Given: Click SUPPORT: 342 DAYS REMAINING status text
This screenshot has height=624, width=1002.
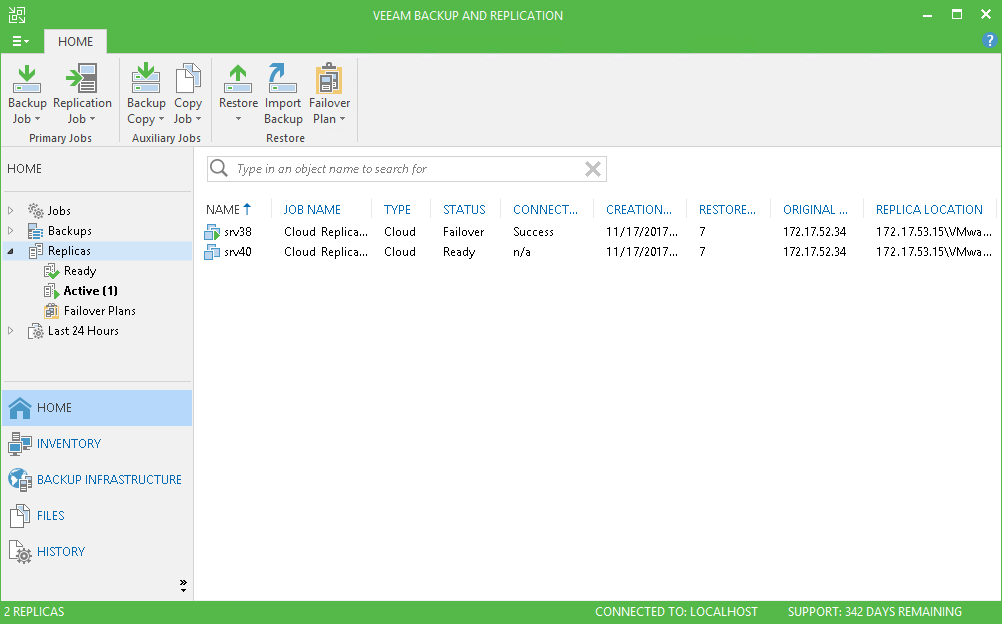Looking at the screenshot, I should pyautogui.click(x=874, y=612).
